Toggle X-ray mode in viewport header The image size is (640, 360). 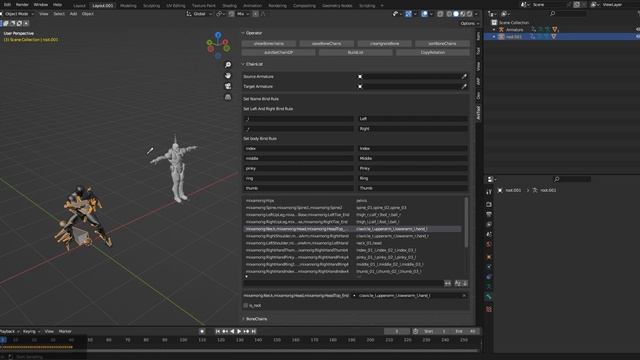tap(440, 14)
